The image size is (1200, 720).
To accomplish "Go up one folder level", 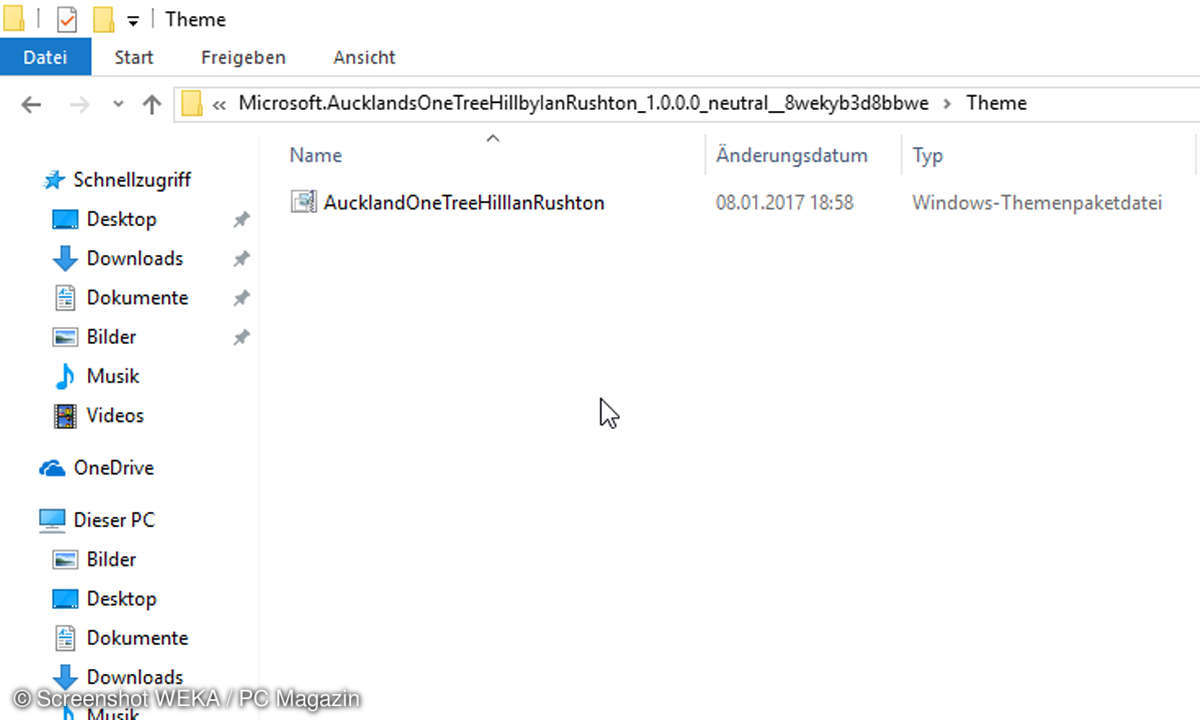I will coord(152,104).
